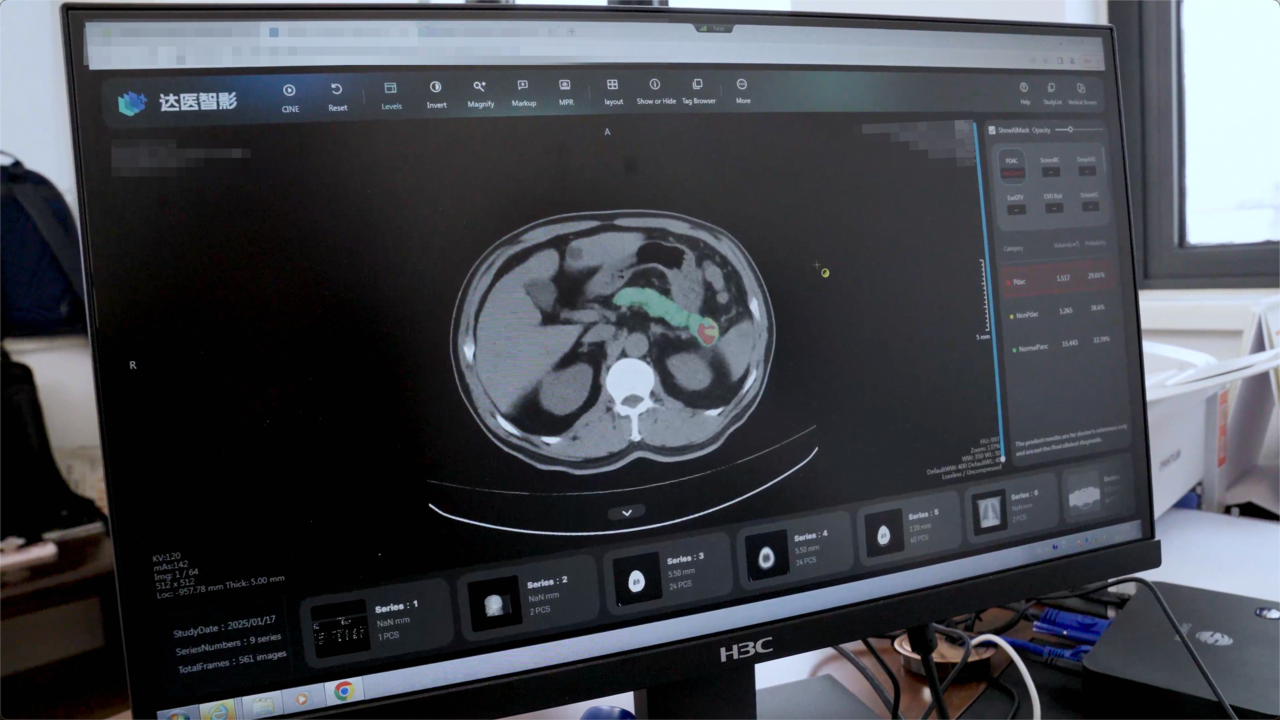Open Internet Explorer from the taskbar
Viewport: 1280px width, 720px height.
click(218, 711)
